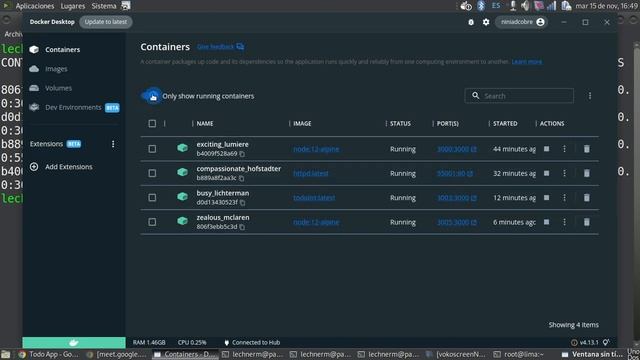
Task: Open more actions menu for zealous_mclaren
Action: 564,222
